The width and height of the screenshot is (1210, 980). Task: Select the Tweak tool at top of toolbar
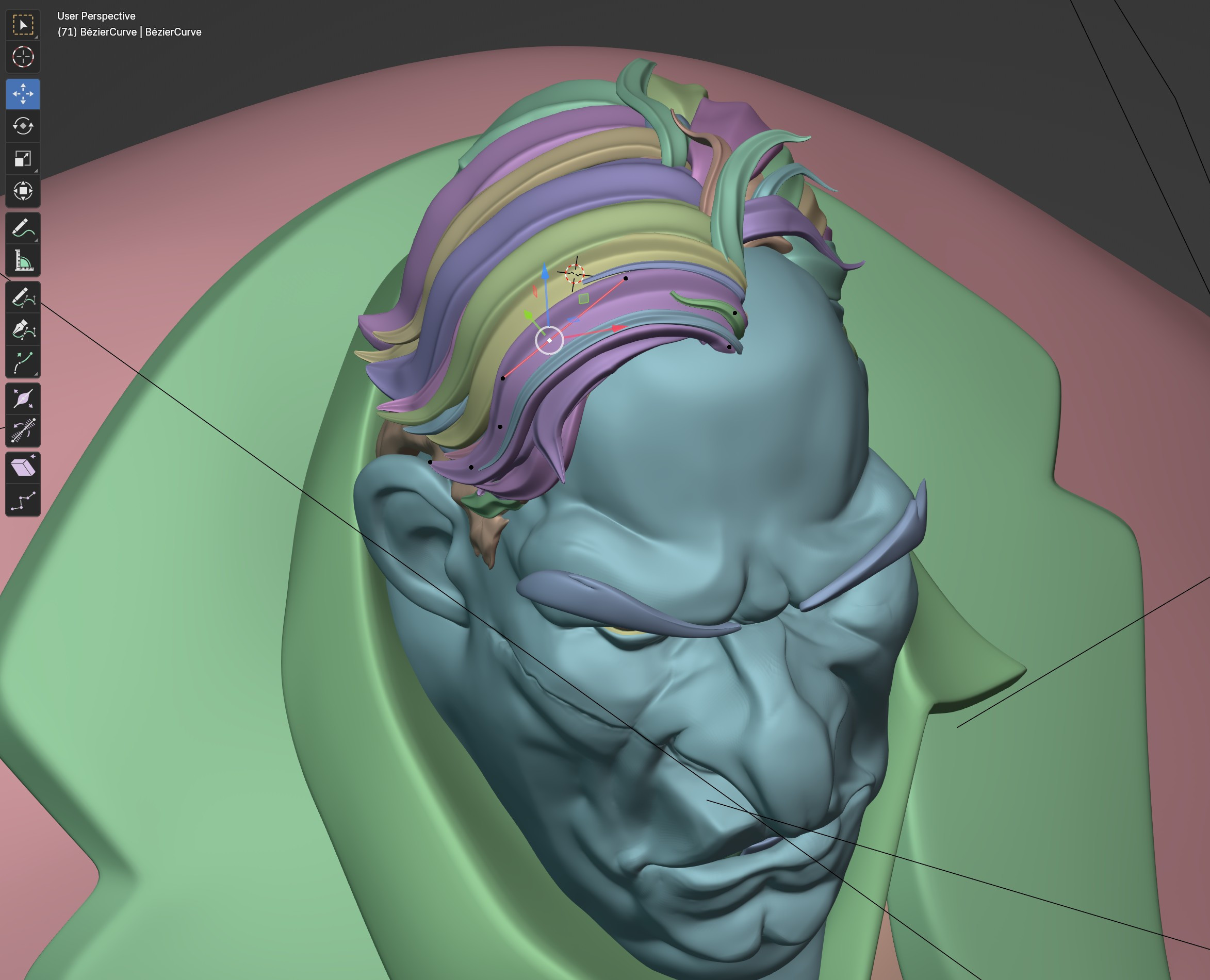pos(23,24)
